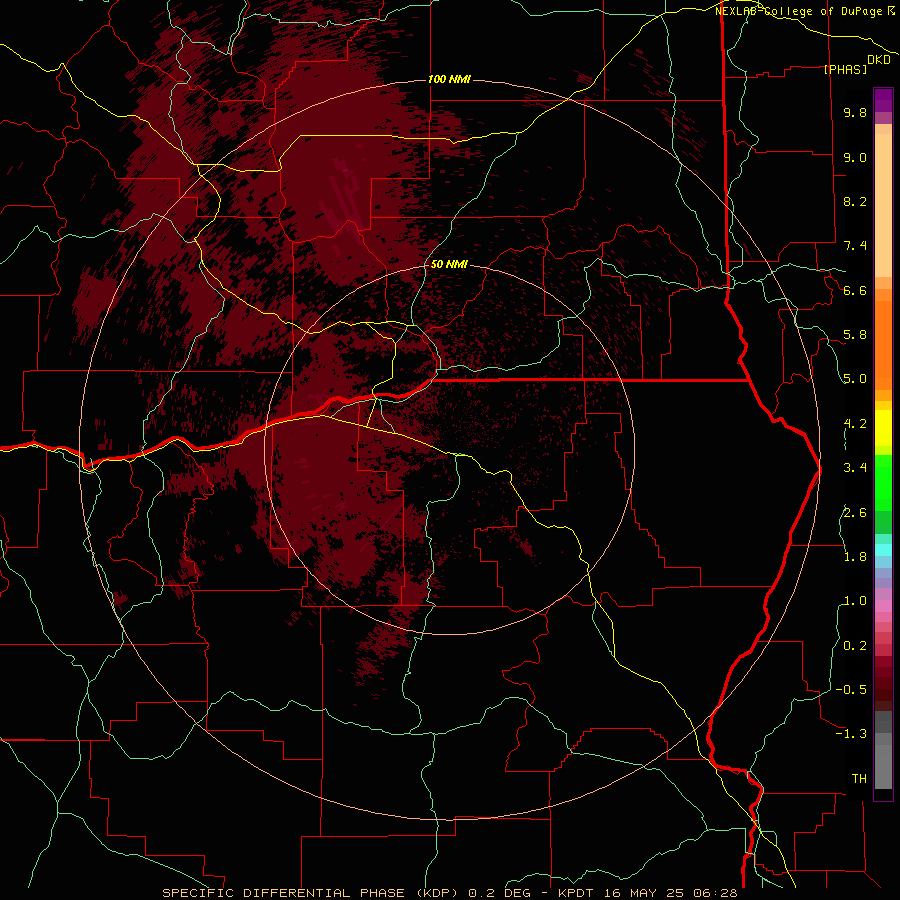This screenshot has height=900, width=900.
Task: Click the 6.6 scale value
Action: coord(855,290)
